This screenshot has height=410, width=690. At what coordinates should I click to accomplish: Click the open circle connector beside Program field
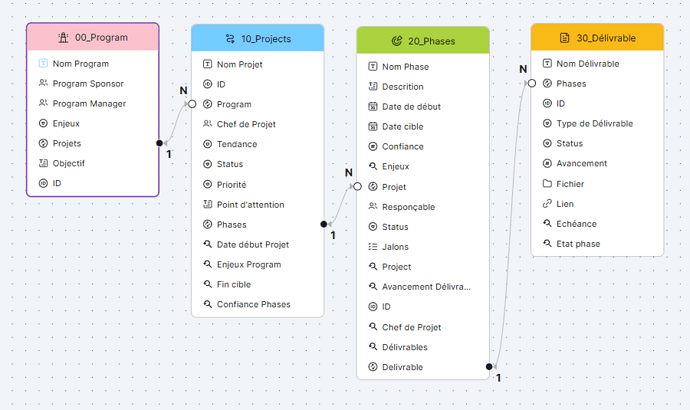point(192,104)
